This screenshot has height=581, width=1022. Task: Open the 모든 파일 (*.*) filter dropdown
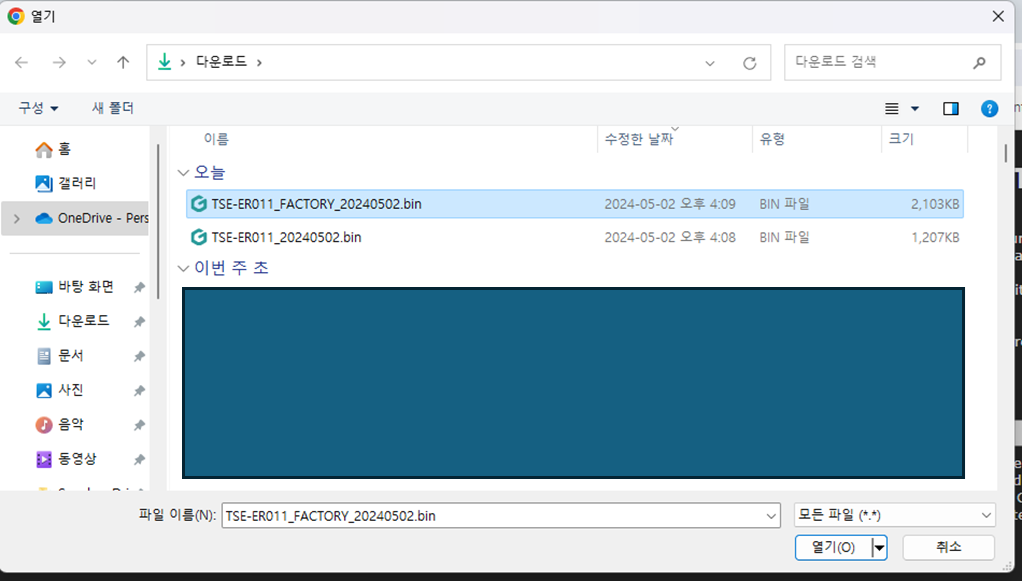[895, 515]
